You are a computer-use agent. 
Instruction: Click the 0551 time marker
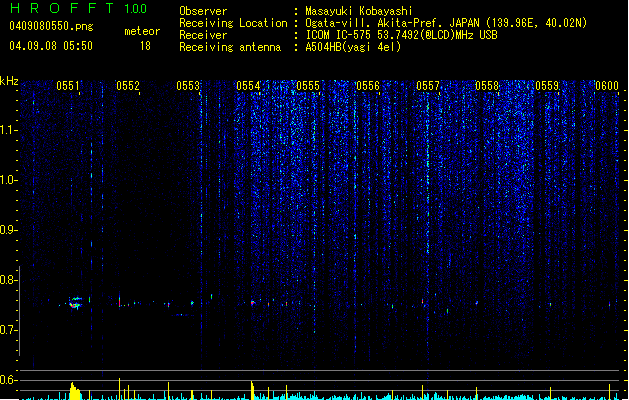coord(68,86)
